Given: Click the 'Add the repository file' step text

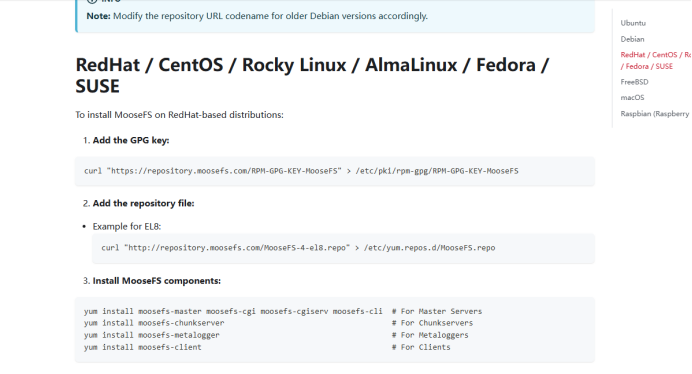Looking at the screenshot, I should [x=143, y=204].
